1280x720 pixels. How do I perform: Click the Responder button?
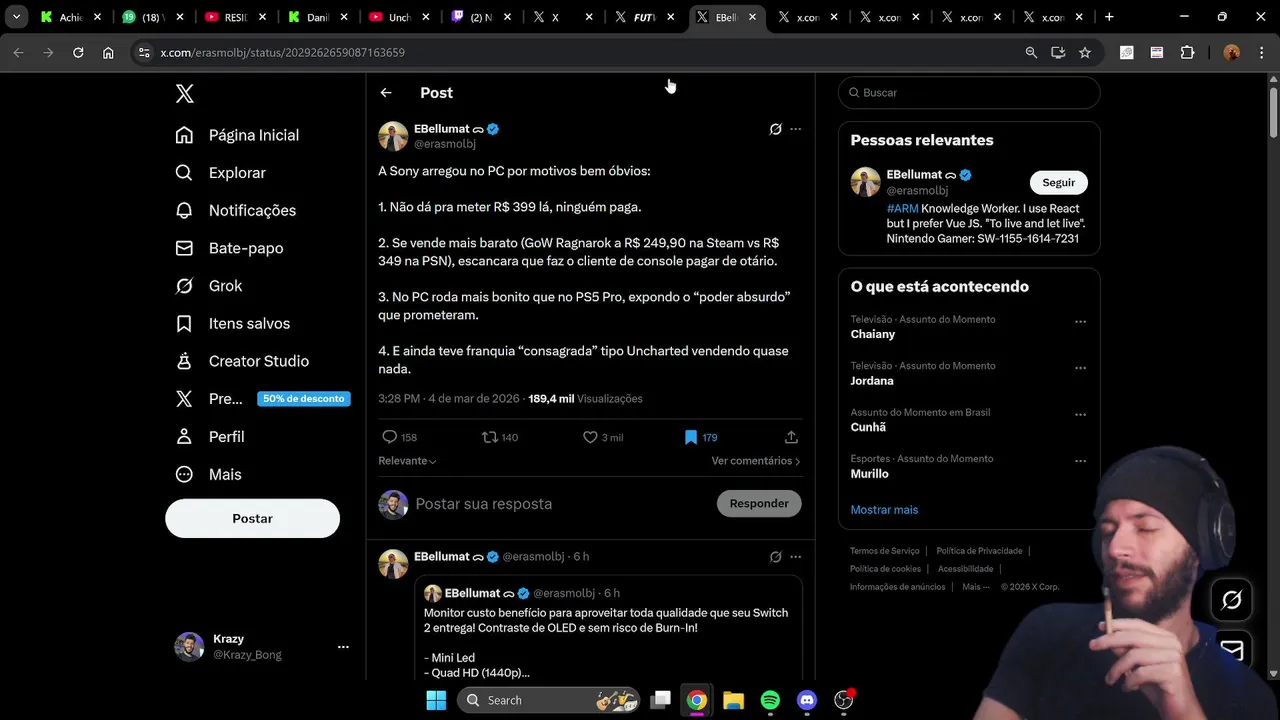click(x=759, y=504)
